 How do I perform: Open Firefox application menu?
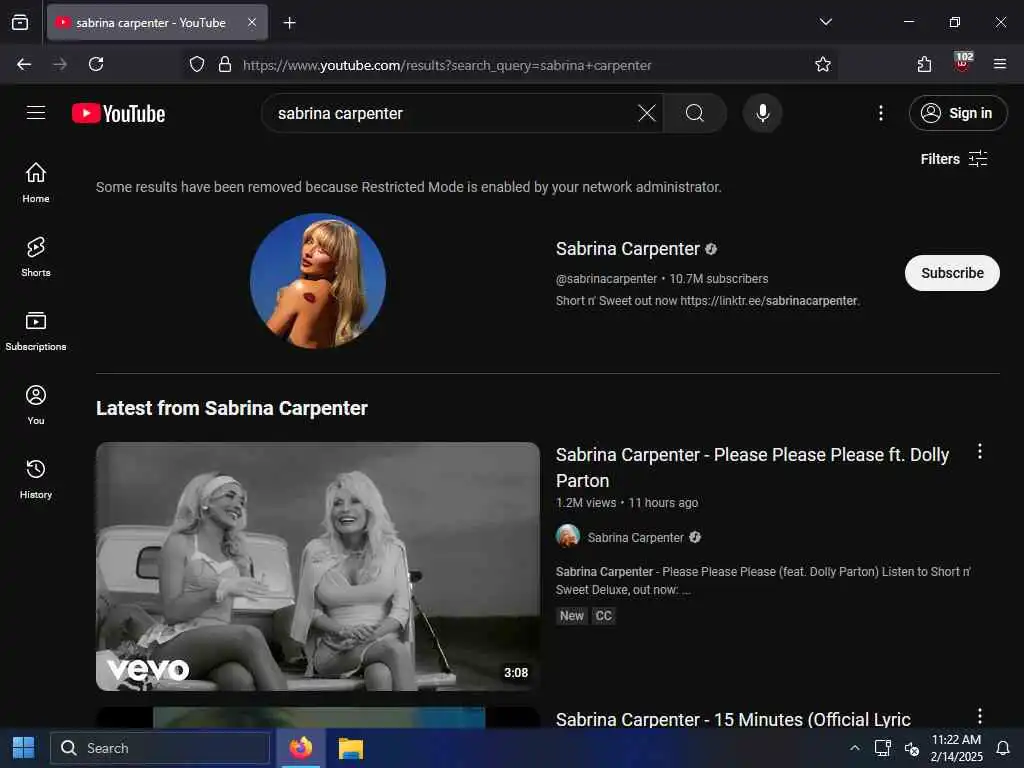coord(1000,64)
